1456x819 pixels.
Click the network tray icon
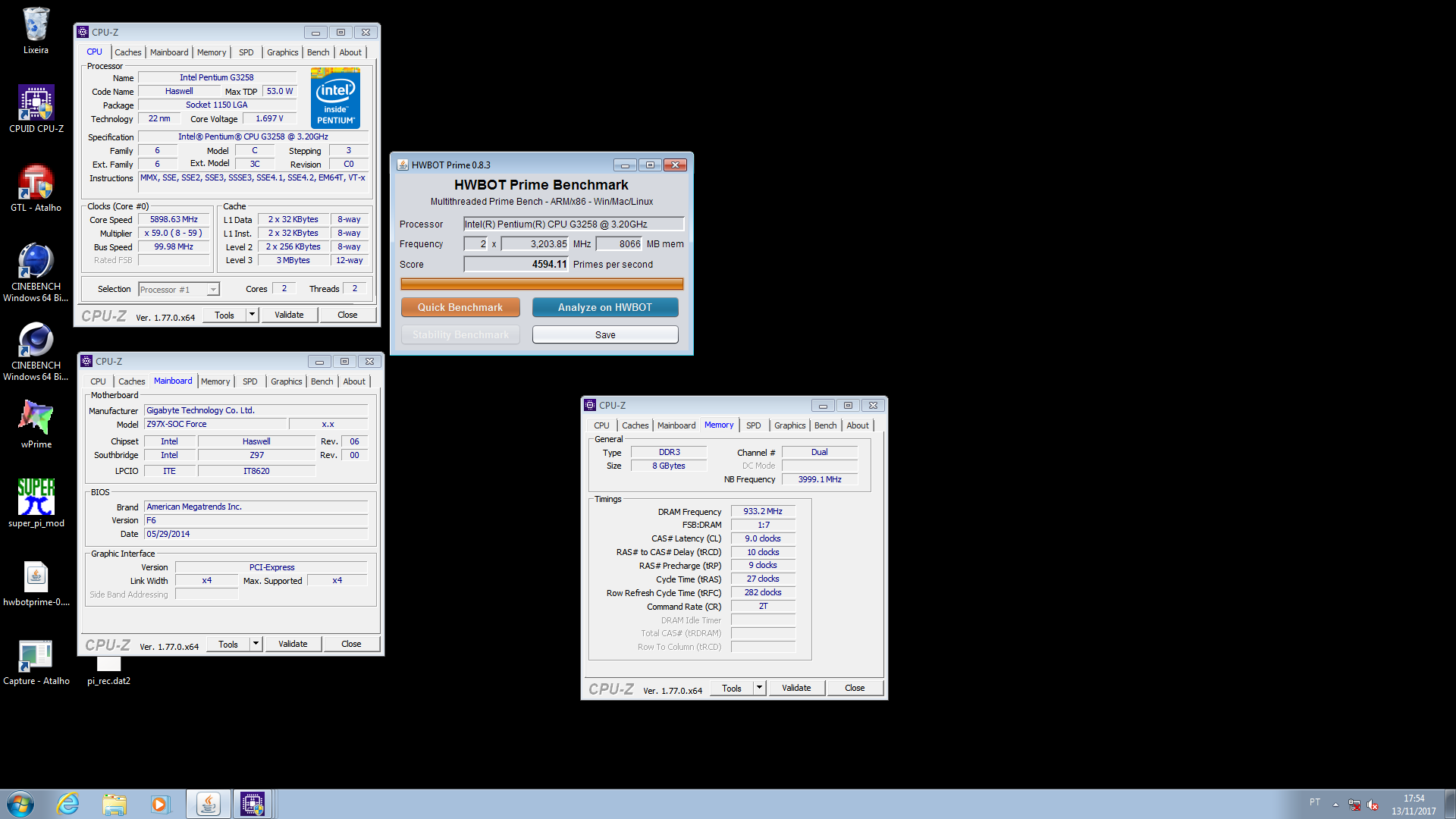point(1354,805)
